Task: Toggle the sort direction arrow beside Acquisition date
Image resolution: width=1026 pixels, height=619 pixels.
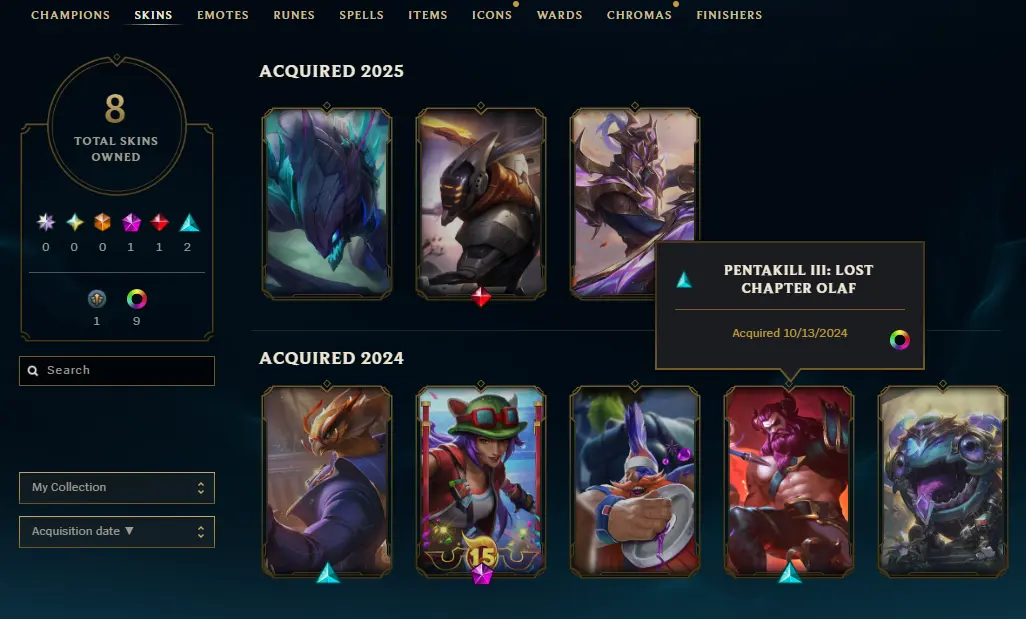Action: click(129, 531)
